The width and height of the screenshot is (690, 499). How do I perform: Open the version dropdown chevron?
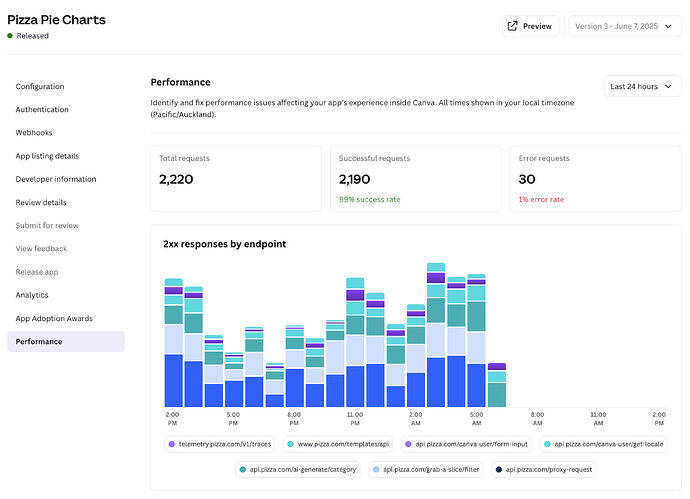click(x=668, y=26)
